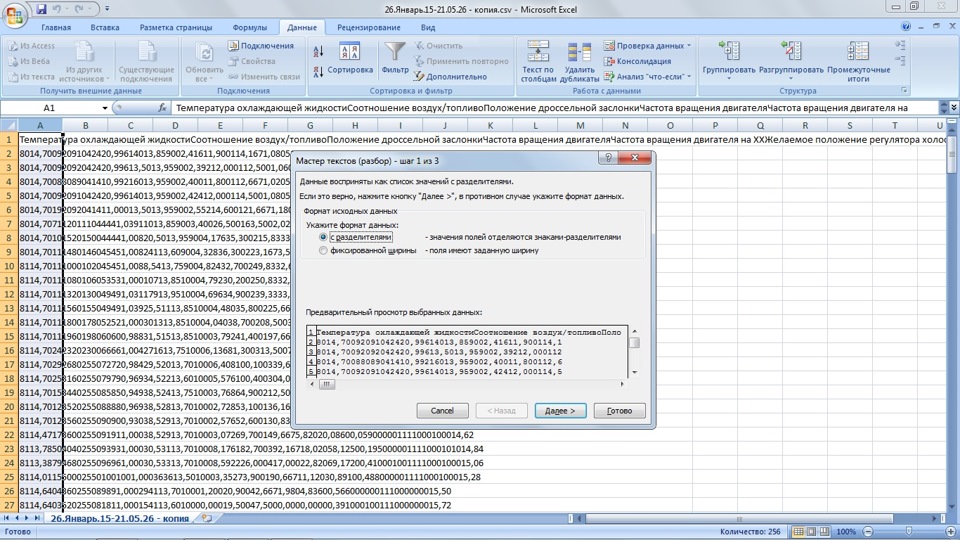Image resolution: width=960 pixels, height=540 pixels.
Task: Run Удалить дубликаты
Action: (x=579, y=61)
